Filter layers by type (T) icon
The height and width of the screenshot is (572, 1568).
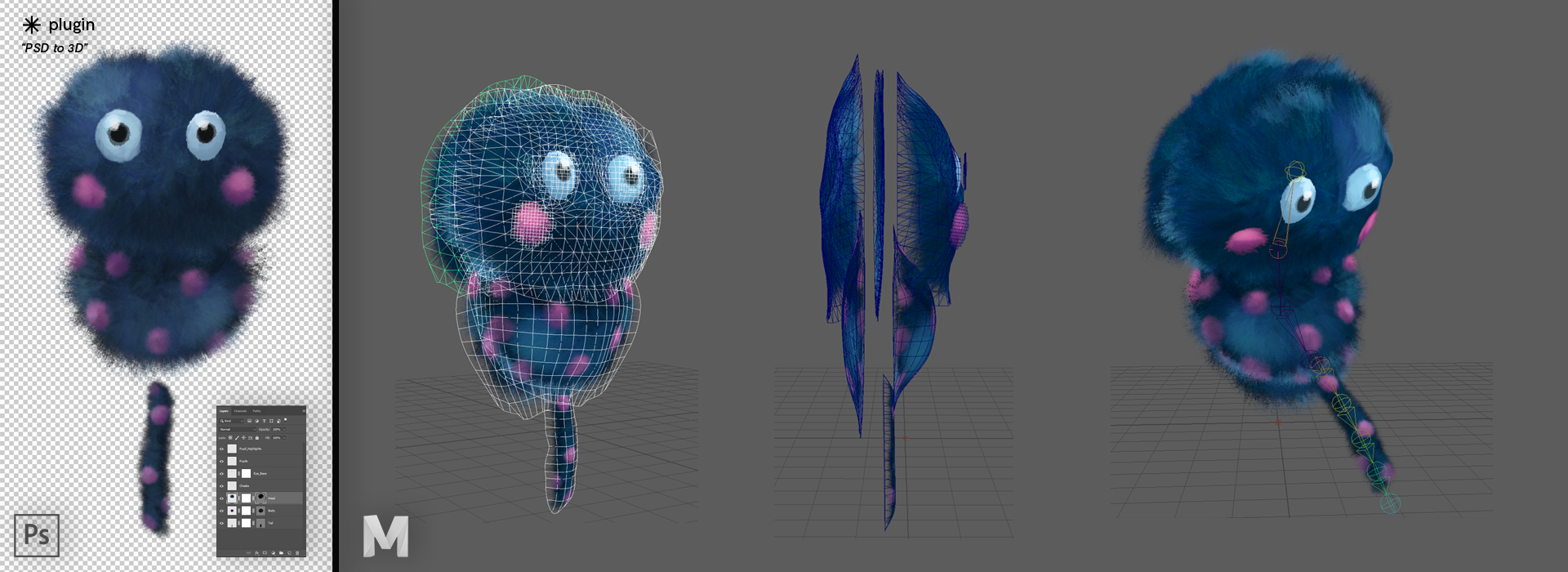(265, 421)
